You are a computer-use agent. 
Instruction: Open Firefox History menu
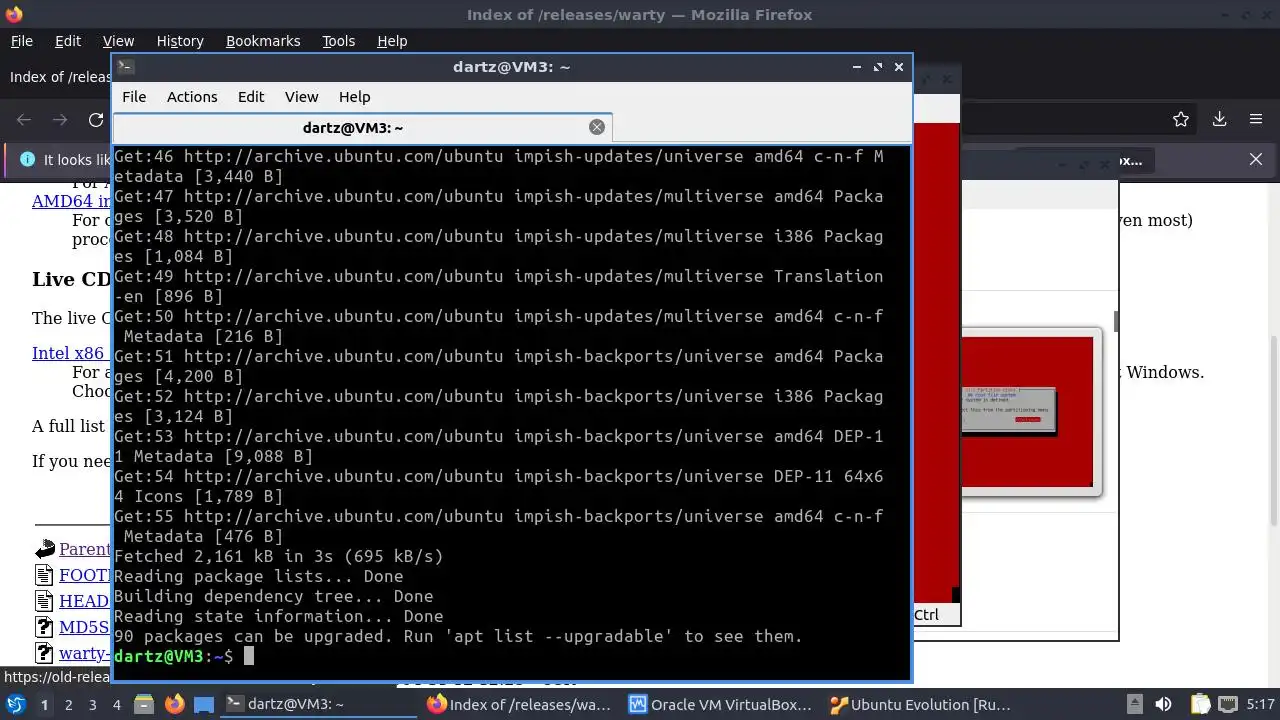(x=180, y=41)
